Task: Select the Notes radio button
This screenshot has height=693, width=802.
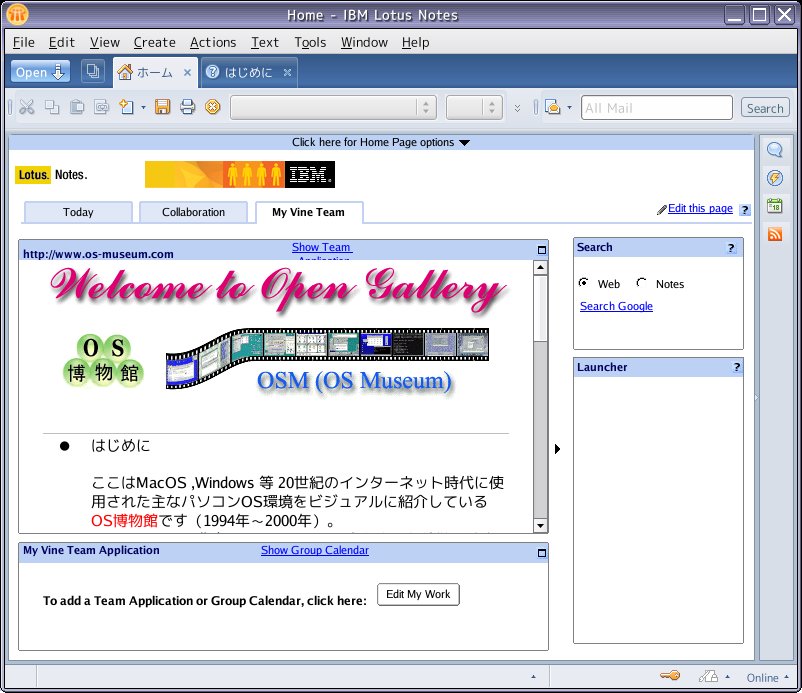Action: (641, 282)
